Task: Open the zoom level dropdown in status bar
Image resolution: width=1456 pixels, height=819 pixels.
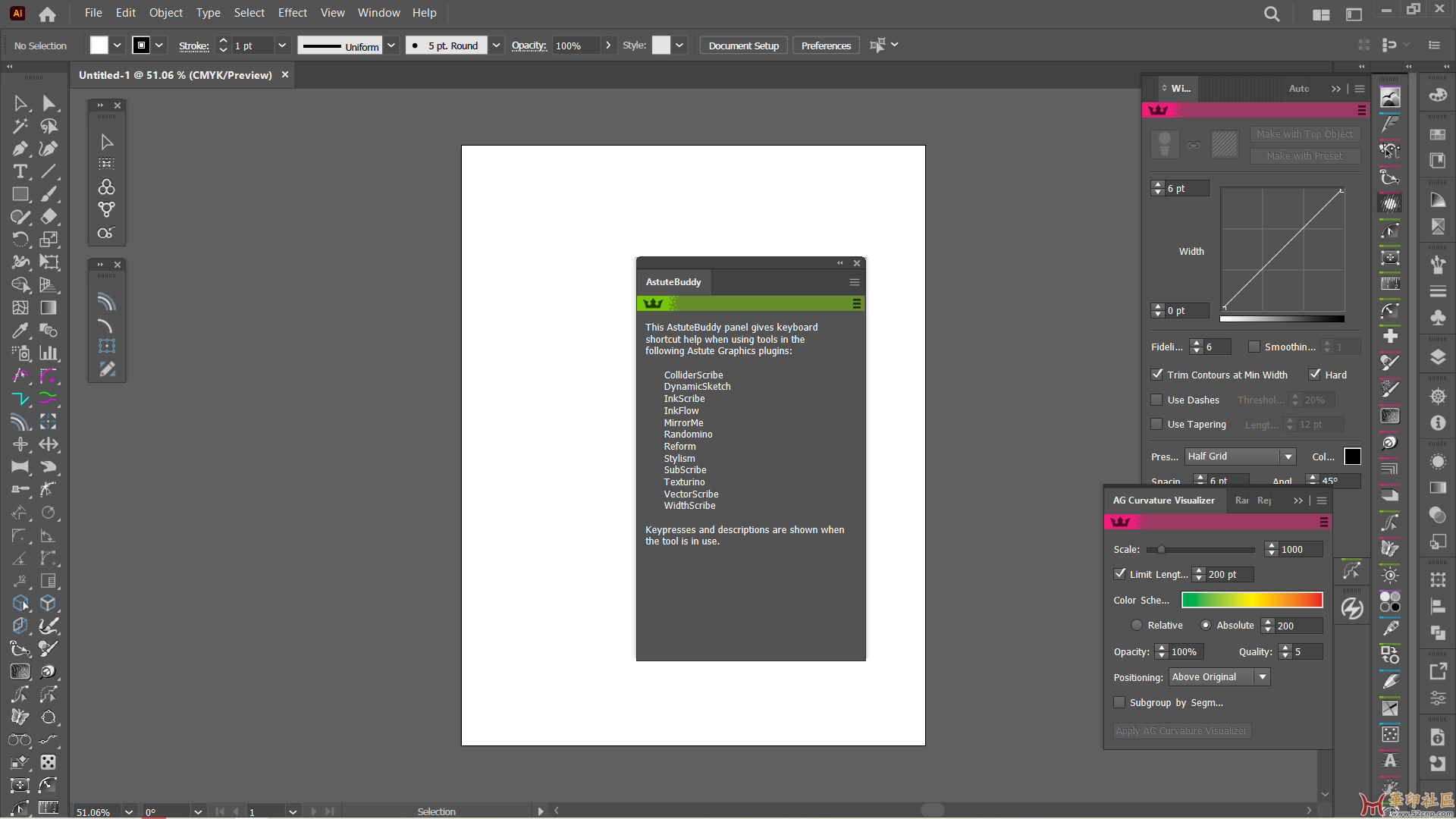Action: click(x=129, y=811)
